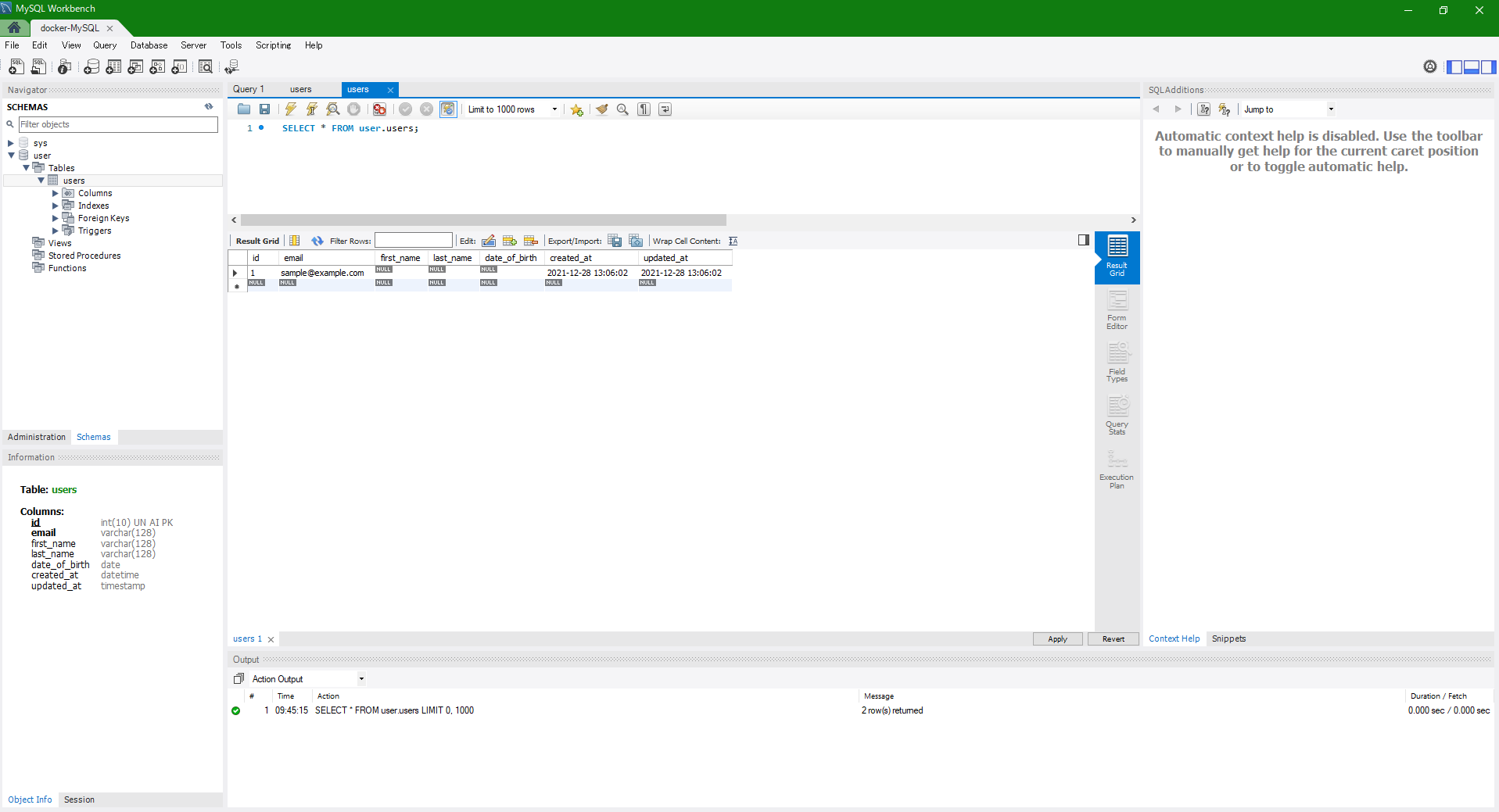Collapse the user schema
This screenshot has width=1499, height=812.
coord(11,156)
